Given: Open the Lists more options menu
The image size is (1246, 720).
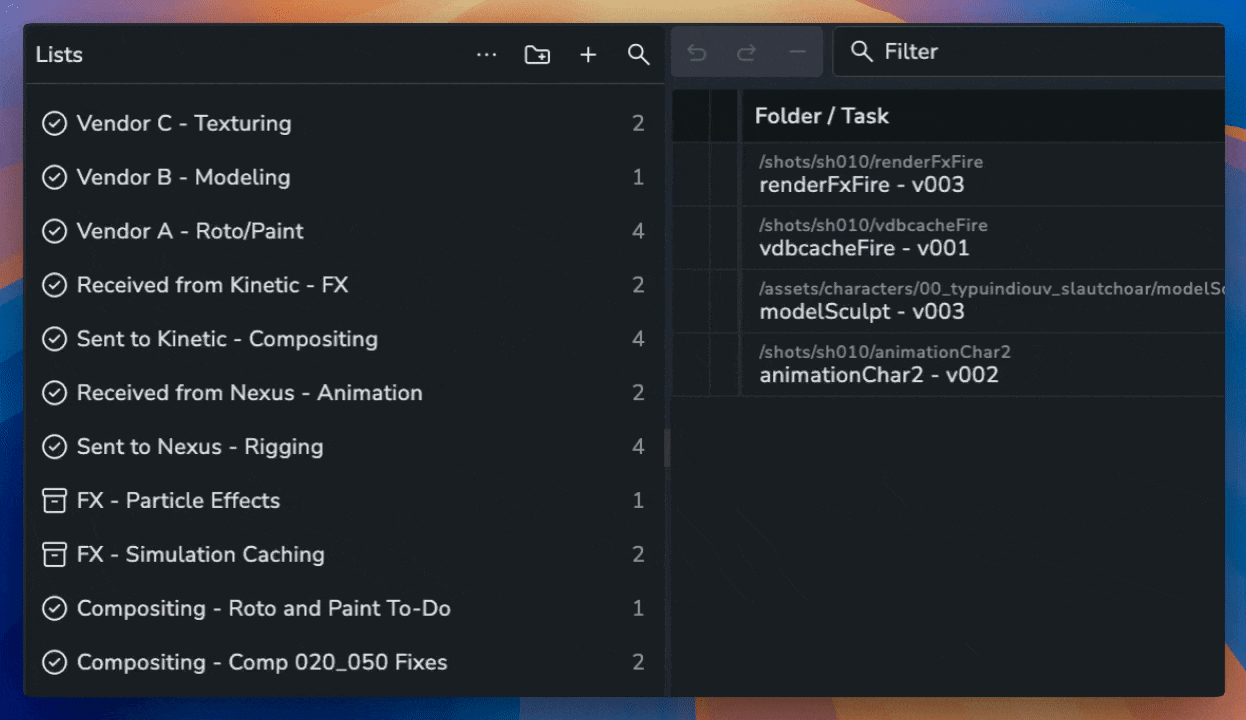Looking at the screenshot, I should (487, 55).
